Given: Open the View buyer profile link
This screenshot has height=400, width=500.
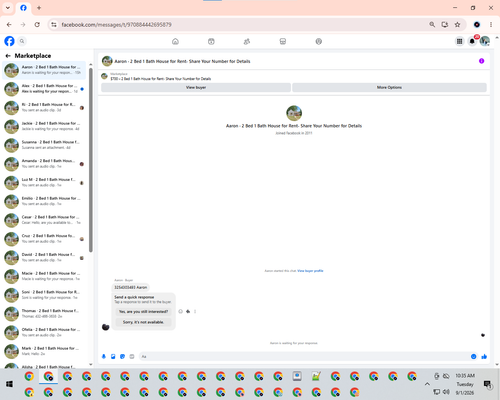Looking at the screenshot, I should click(310, 271).
